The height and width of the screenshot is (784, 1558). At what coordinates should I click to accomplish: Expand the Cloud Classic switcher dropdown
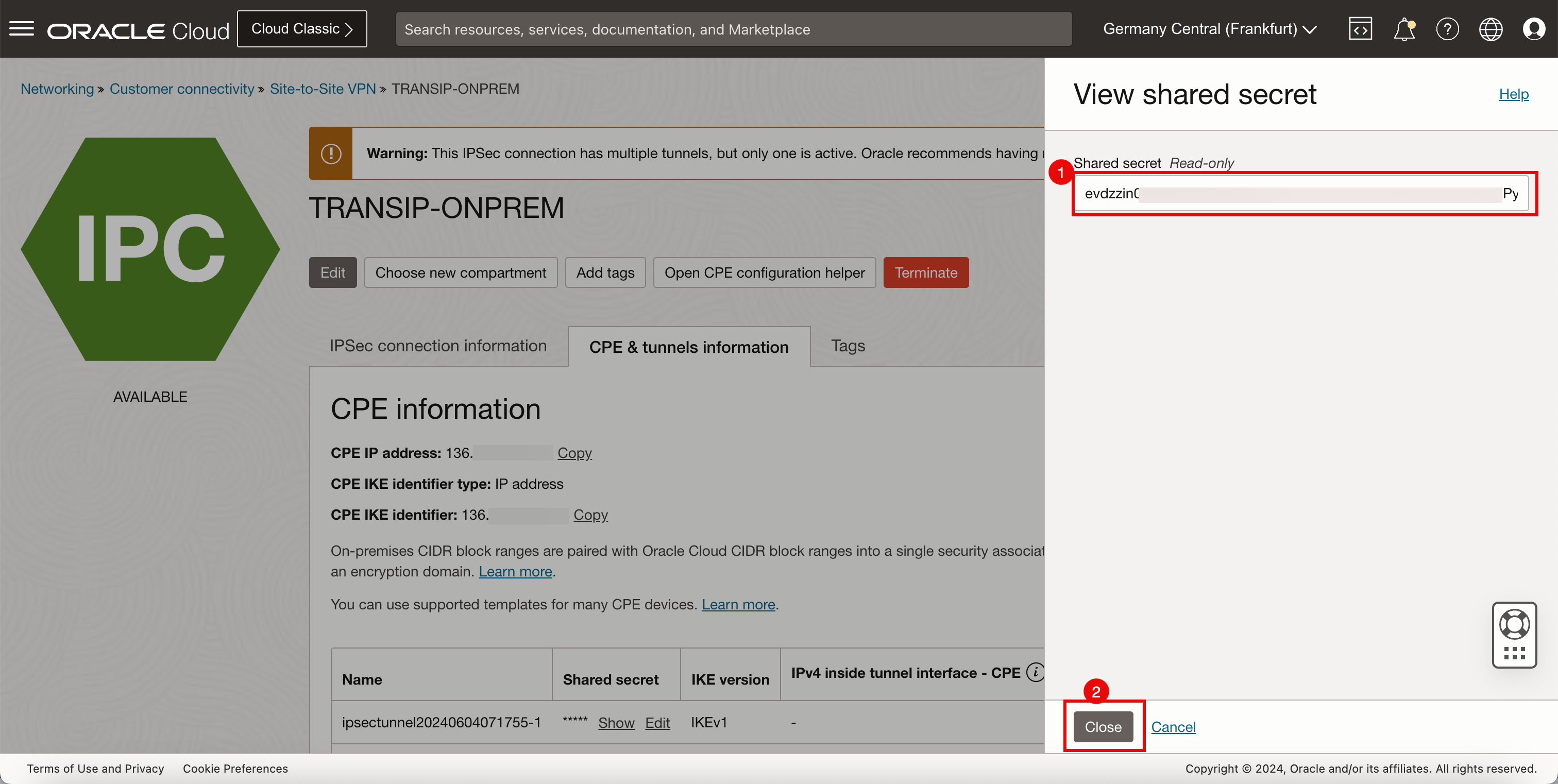[x=302, y=29]
